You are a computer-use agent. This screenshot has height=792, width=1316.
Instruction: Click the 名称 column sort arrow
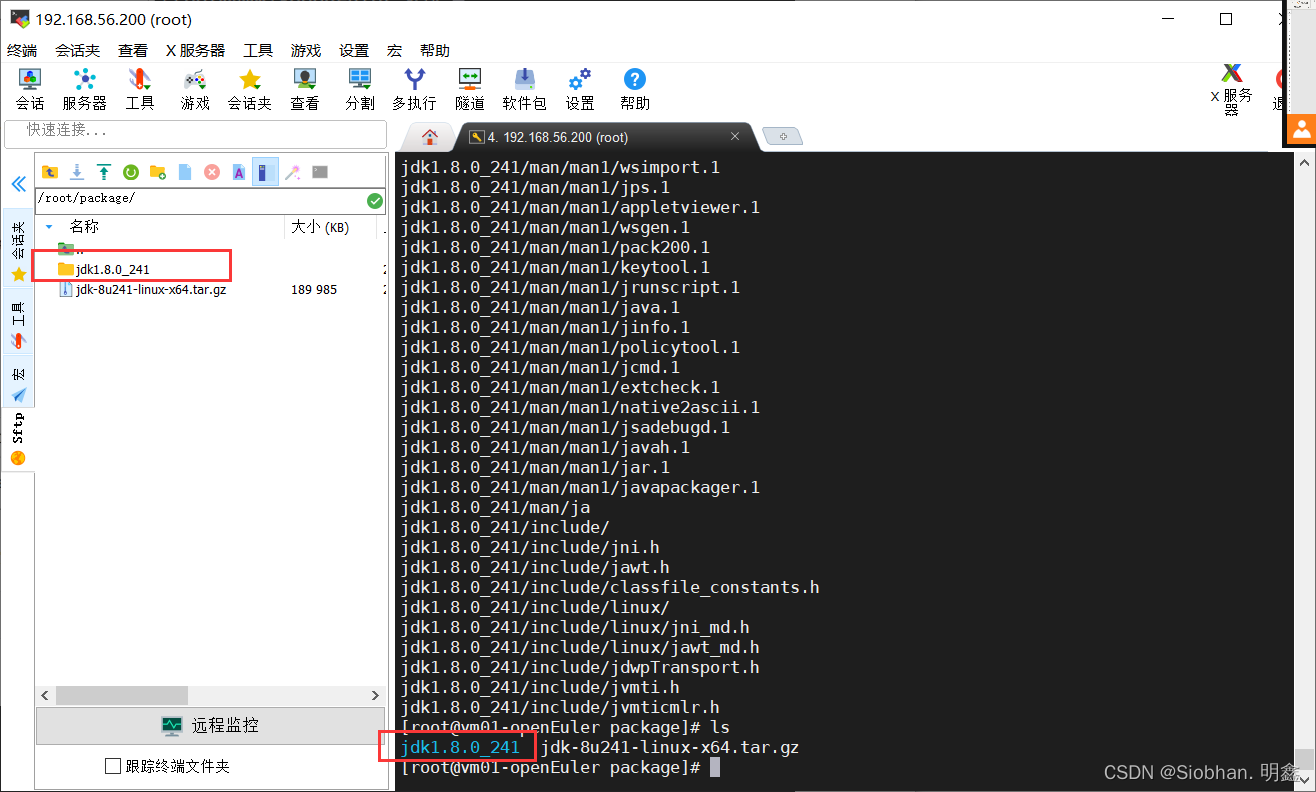(x=49, y=227)
